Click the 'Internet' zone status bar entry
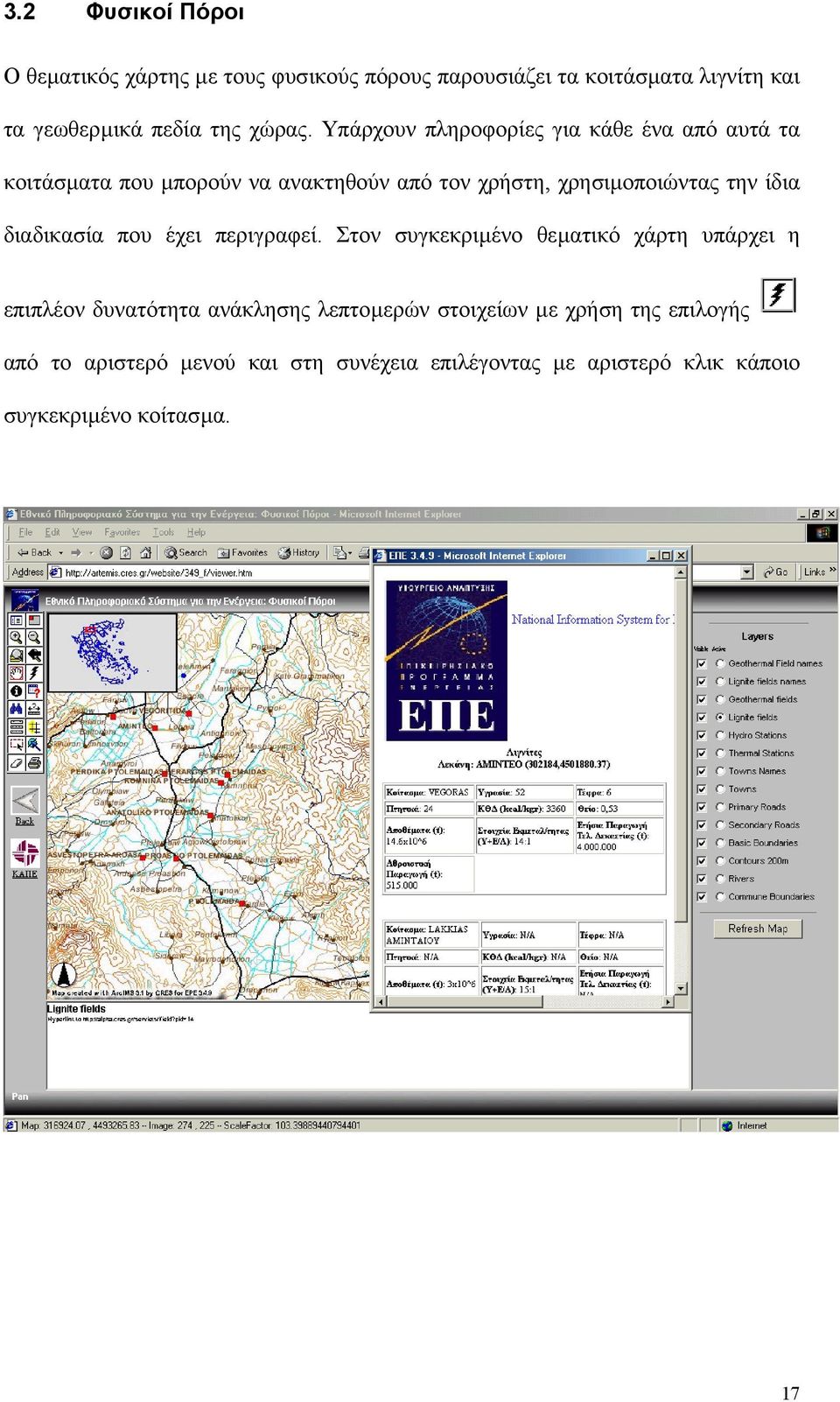 (x=745, y=1125)
